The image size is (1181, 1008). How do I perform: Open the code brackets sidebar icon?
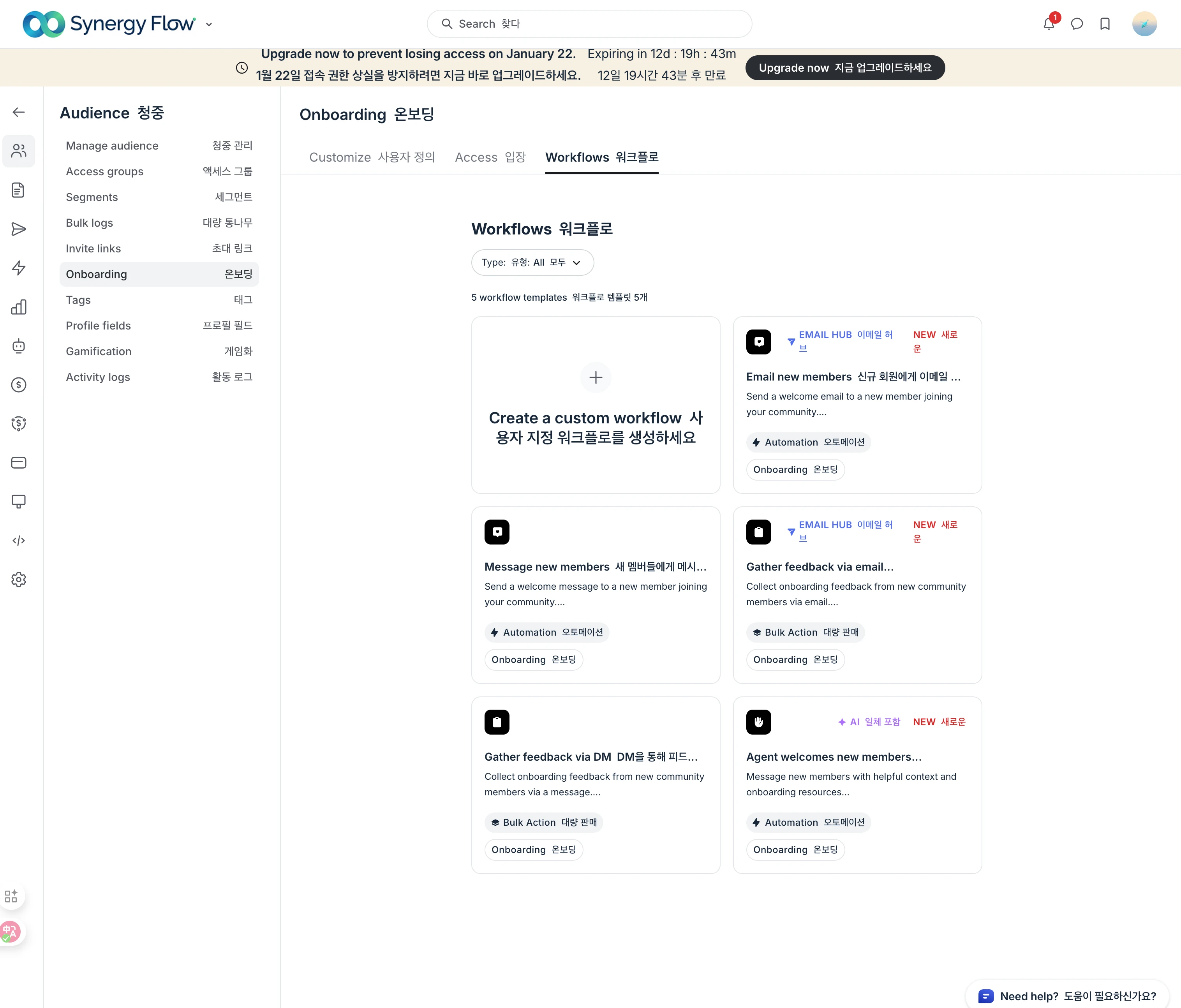click(19, 540)
